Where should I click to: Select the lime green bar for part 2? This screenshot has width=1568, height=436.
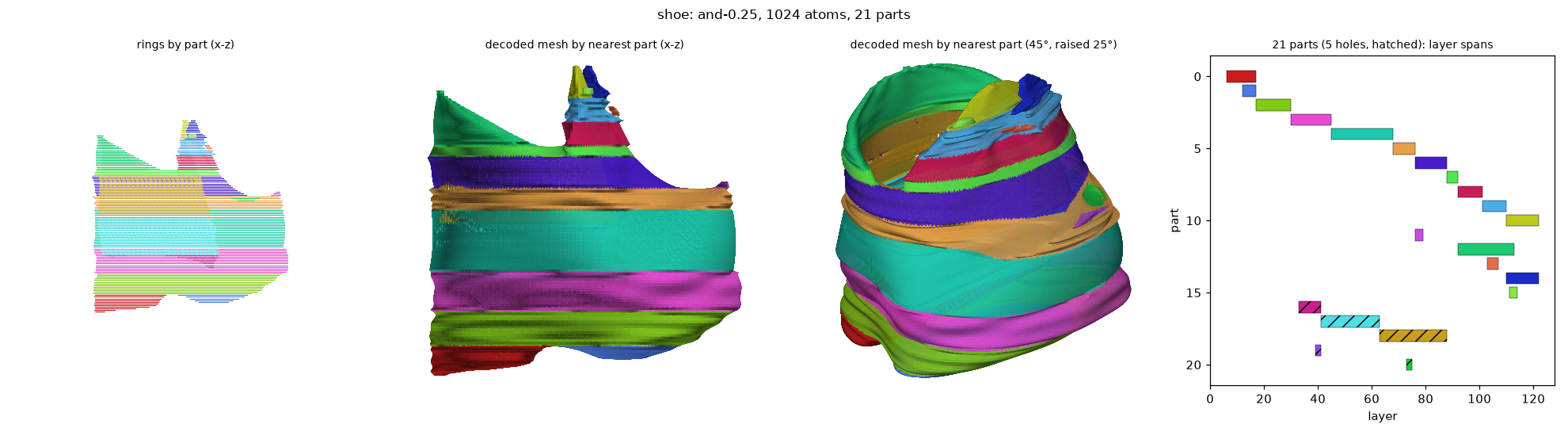tap(1273, 105)
